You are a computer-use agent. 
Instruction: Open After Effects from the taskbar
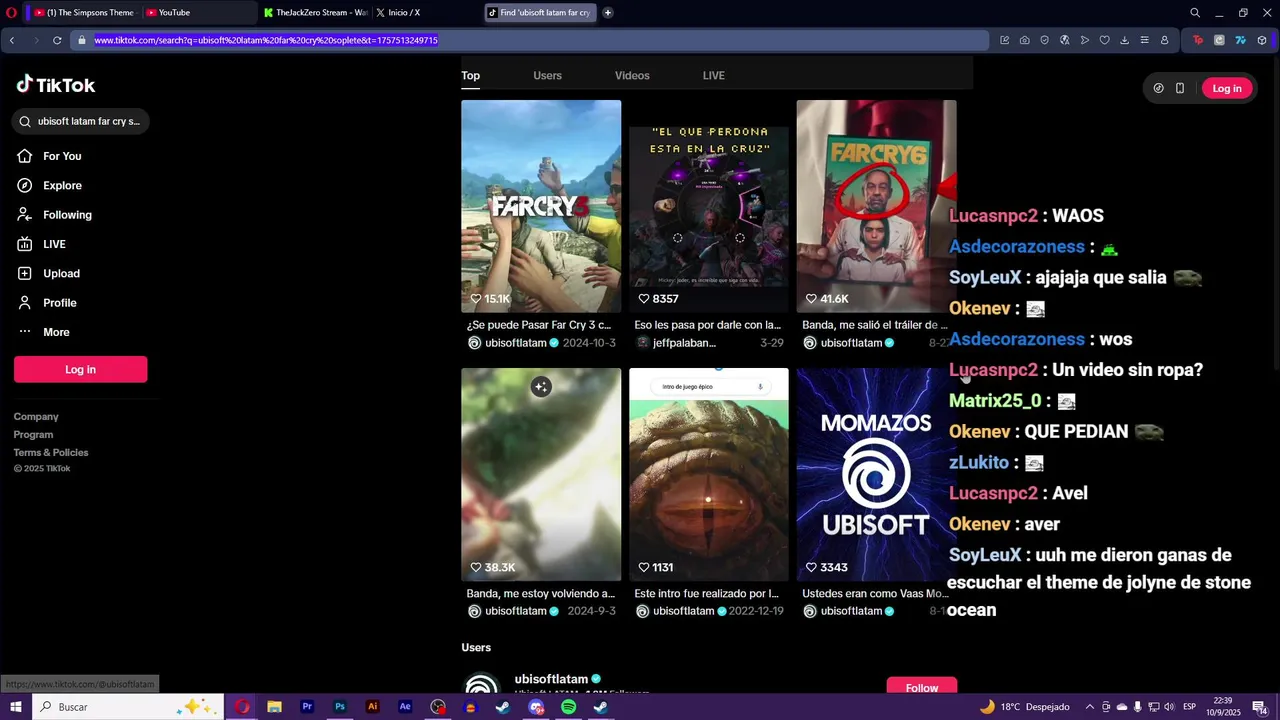coord(405,707)
